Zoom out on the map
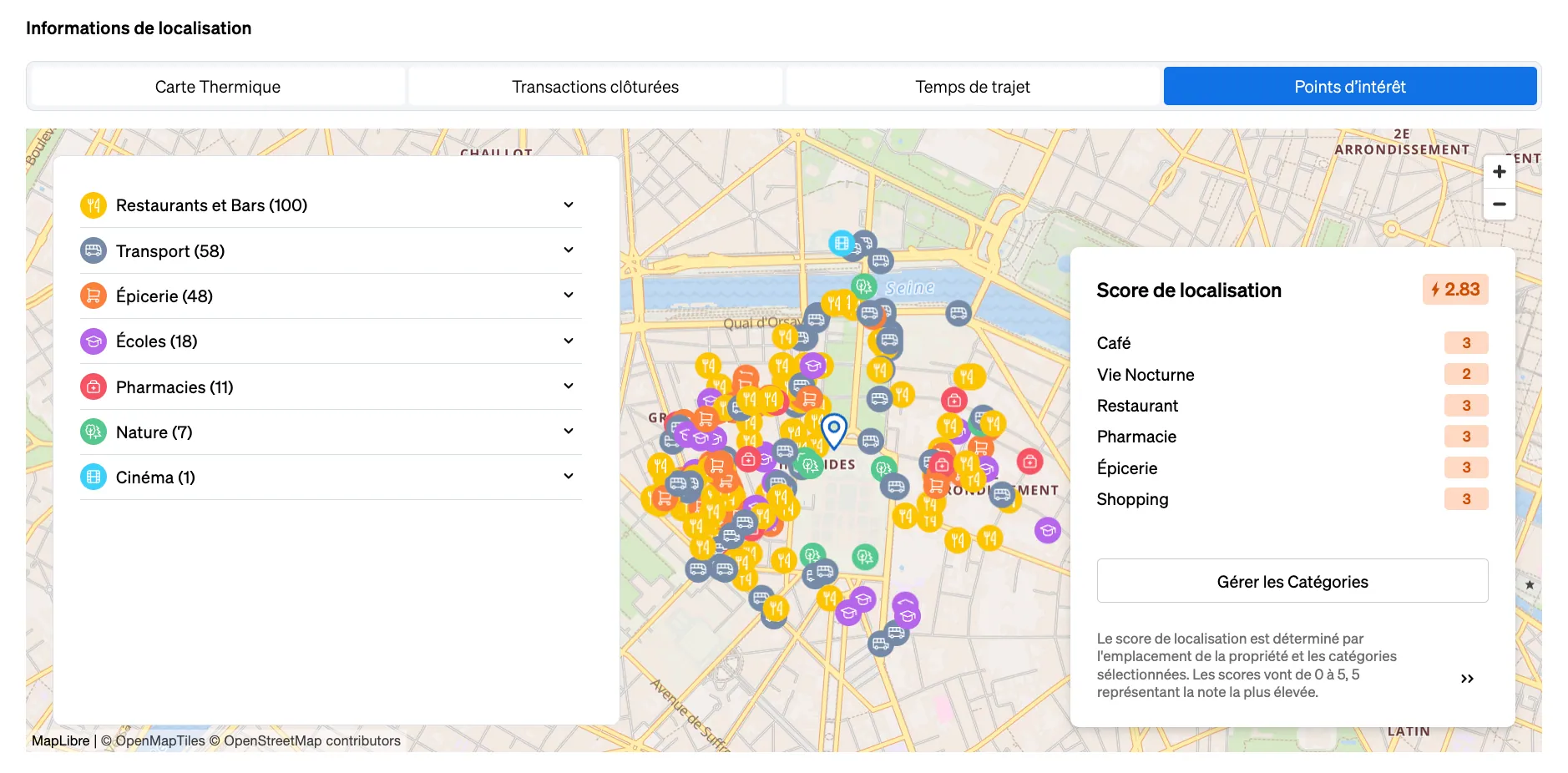1568x773 pixels. [x=1500, y=204]
